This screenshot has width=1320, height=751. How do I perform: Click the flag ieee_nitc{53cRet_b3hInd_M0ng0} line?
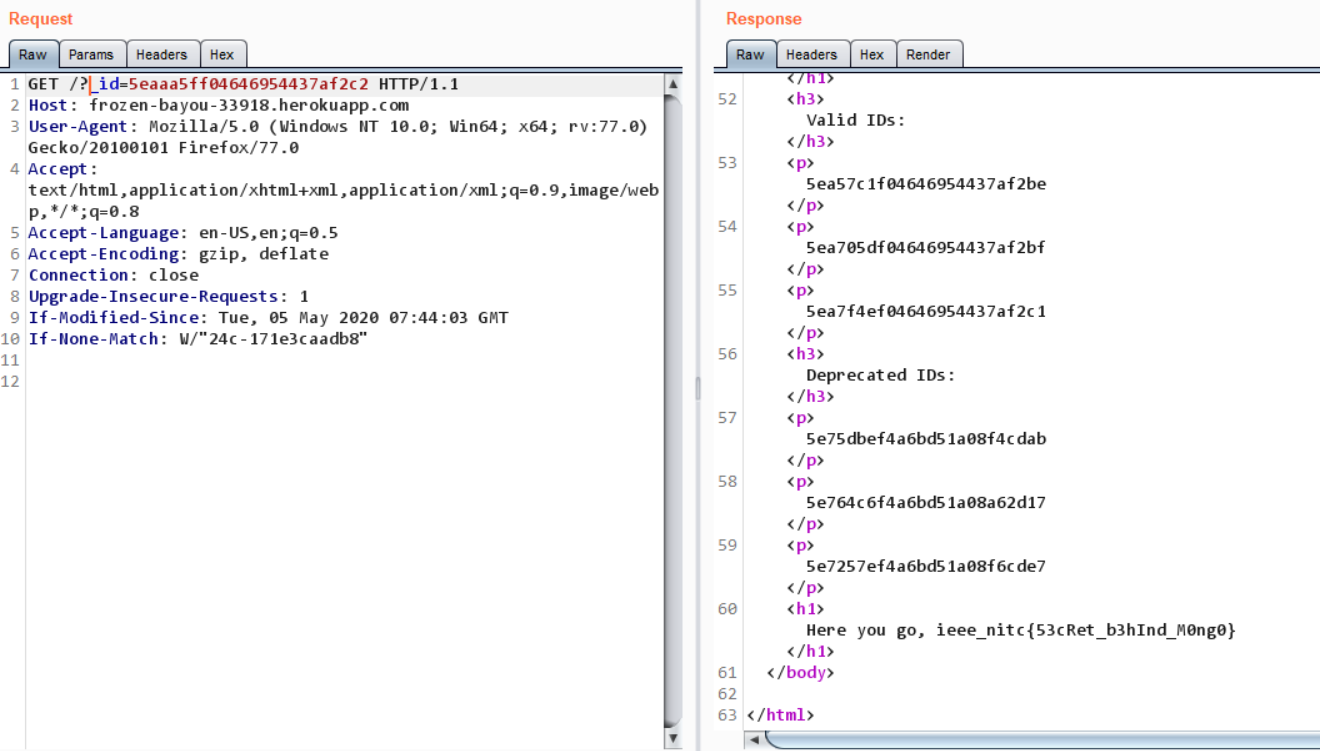pyautogui.click(x=1021, y=630)
